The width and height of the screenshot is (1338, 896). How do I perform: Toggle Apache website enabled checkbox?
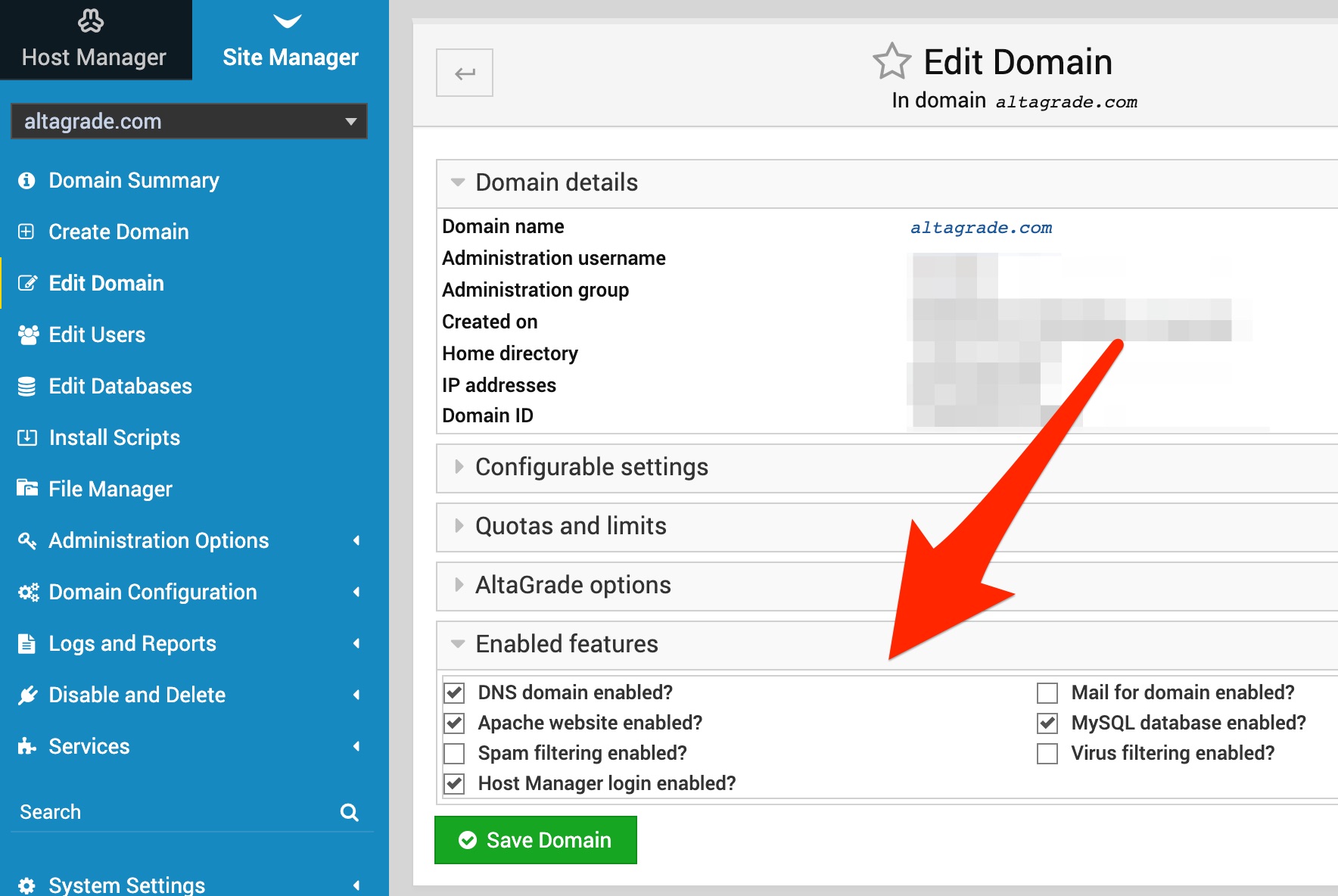click(454, 723)
